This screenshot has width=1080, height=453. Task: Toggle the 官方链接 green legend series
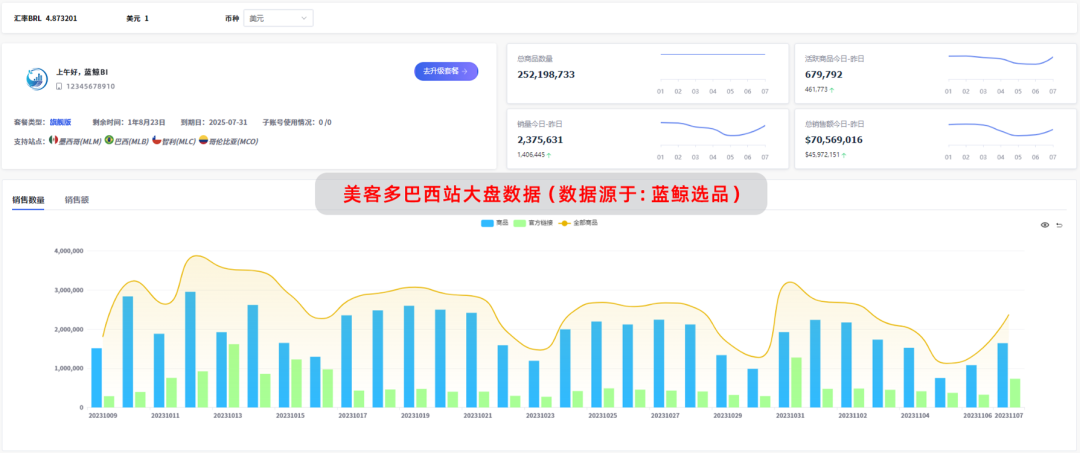pyautogui.click(x=533, y=223)
